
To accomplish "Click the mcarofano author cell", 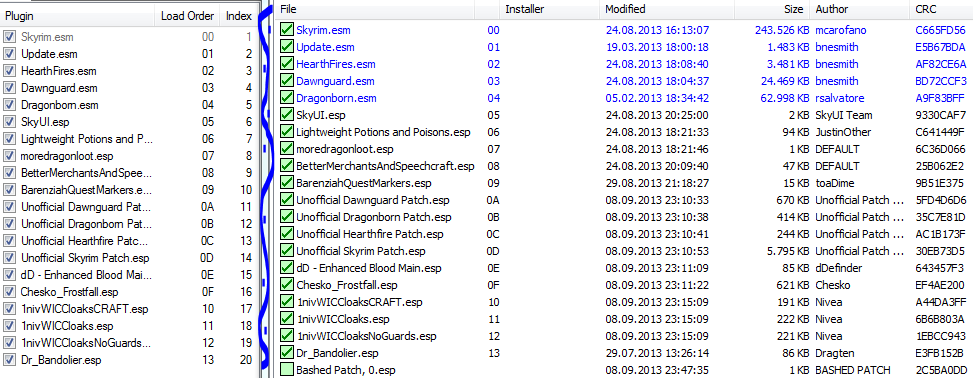I will pos(842,30).
